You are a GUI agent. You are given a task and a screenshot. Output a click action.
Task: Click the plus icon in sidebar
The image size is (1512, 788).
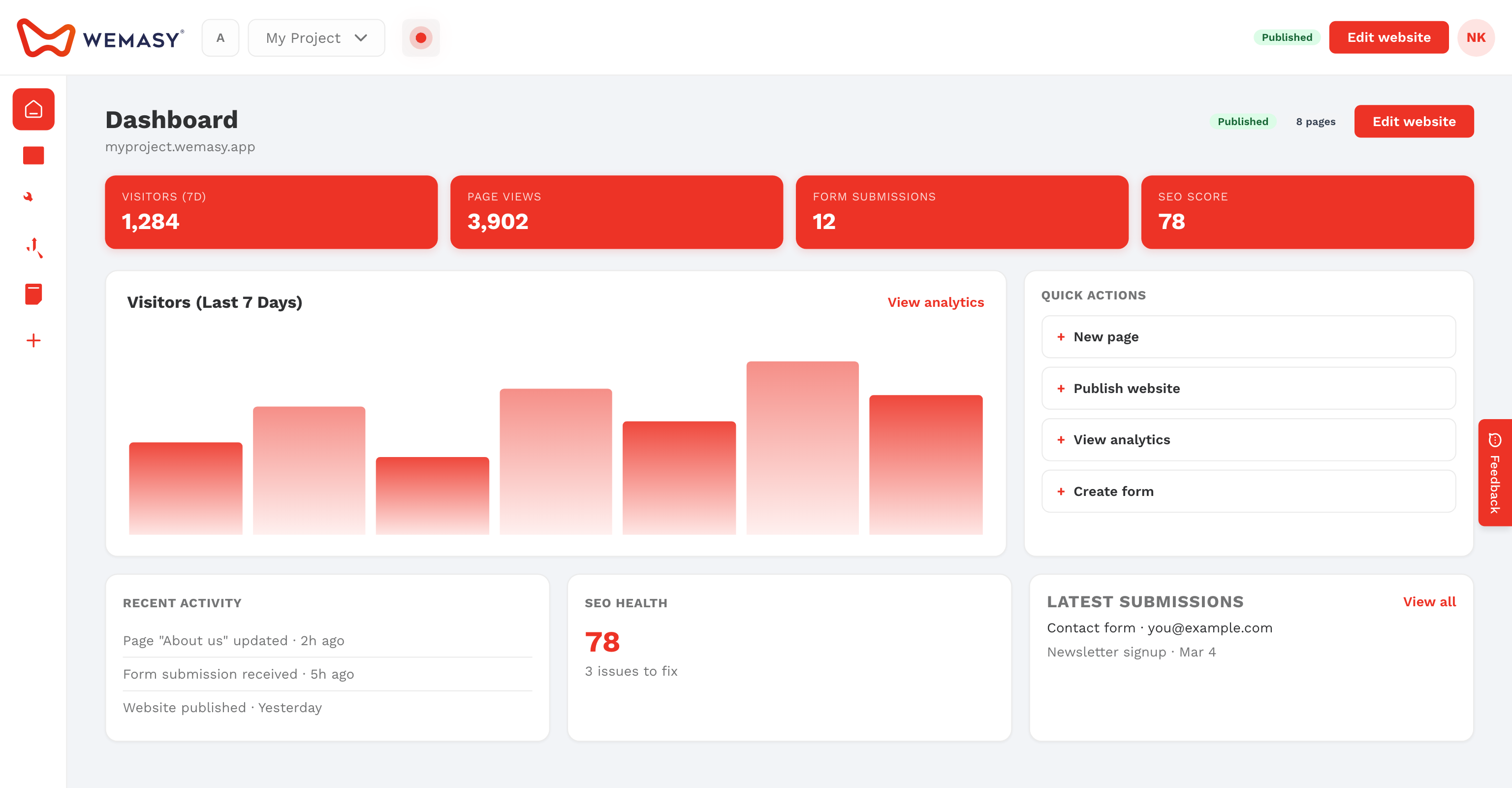point(33,341)
